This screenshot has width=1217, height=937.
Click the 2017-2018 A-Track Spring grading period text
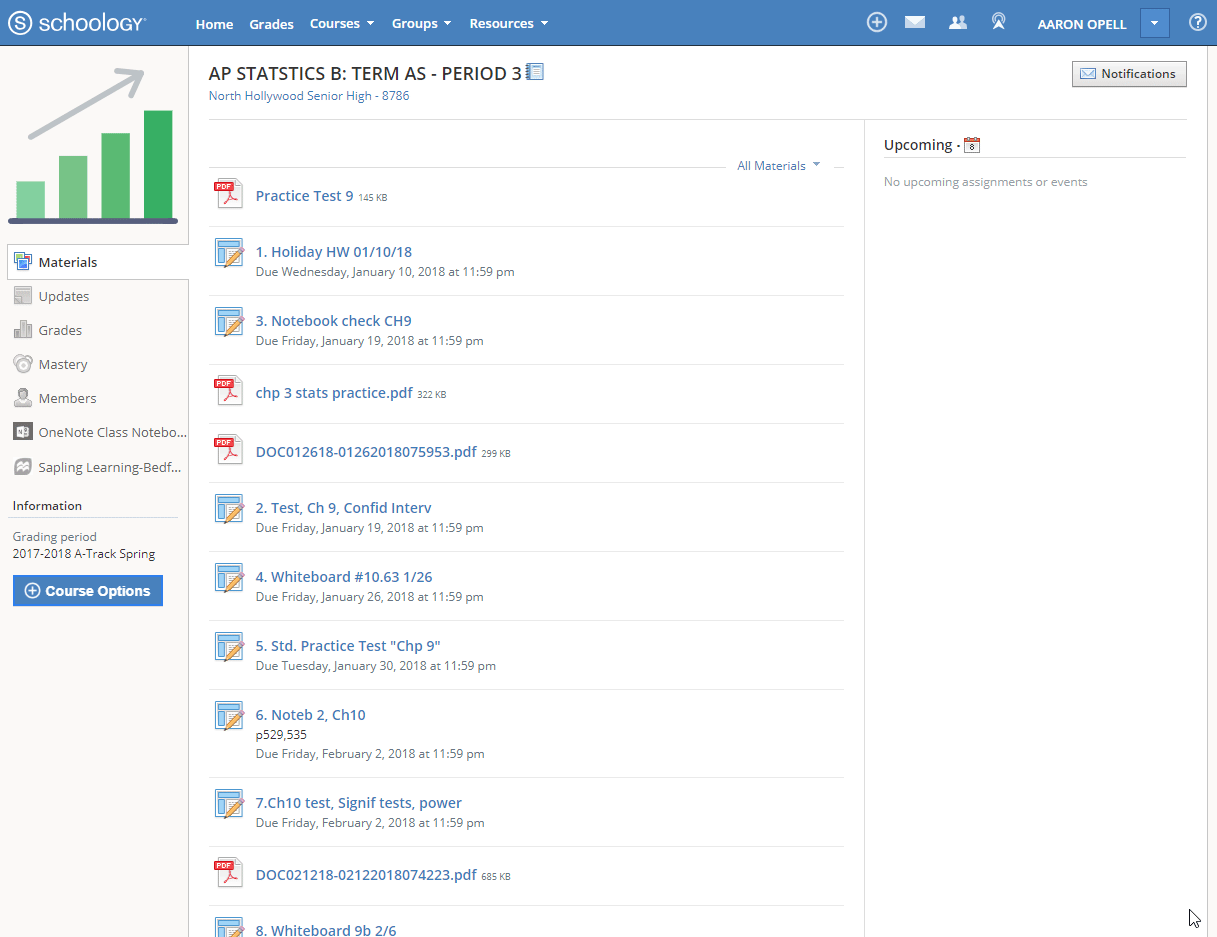click(84, 553)
